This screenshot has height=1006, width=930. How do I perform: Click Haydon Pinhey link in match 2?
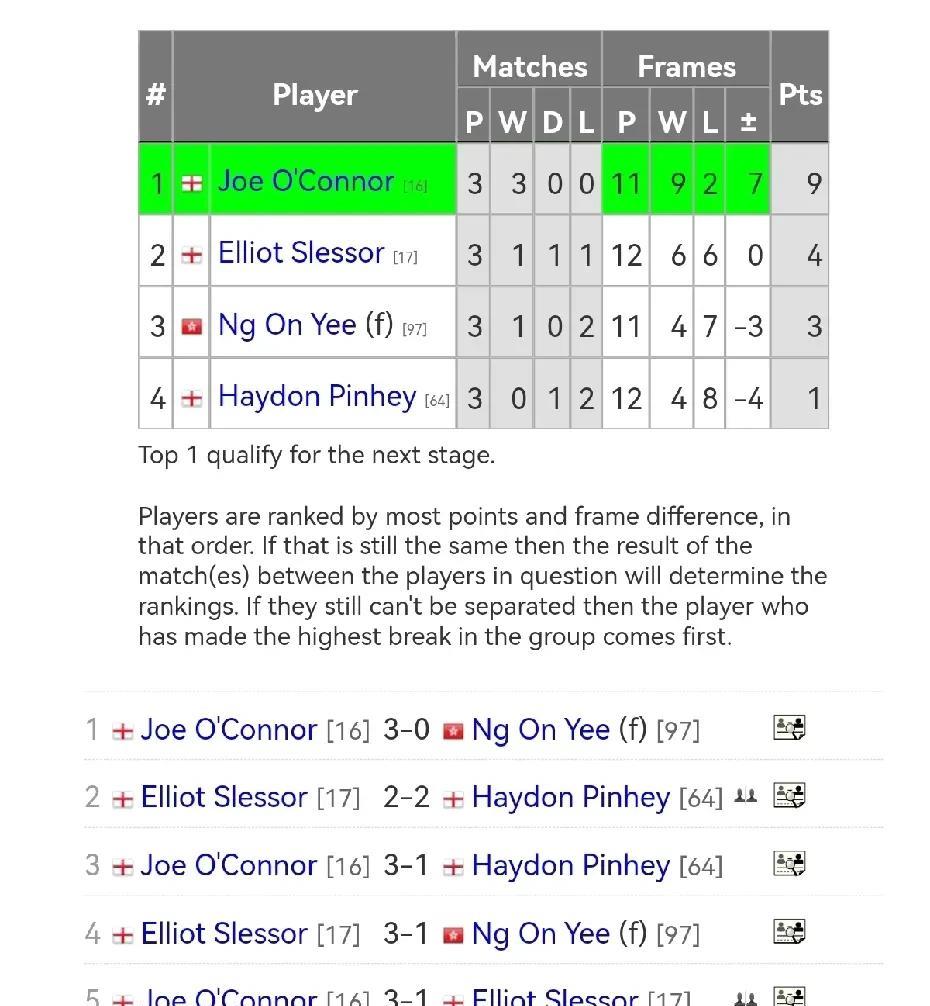tap(570, 797)
